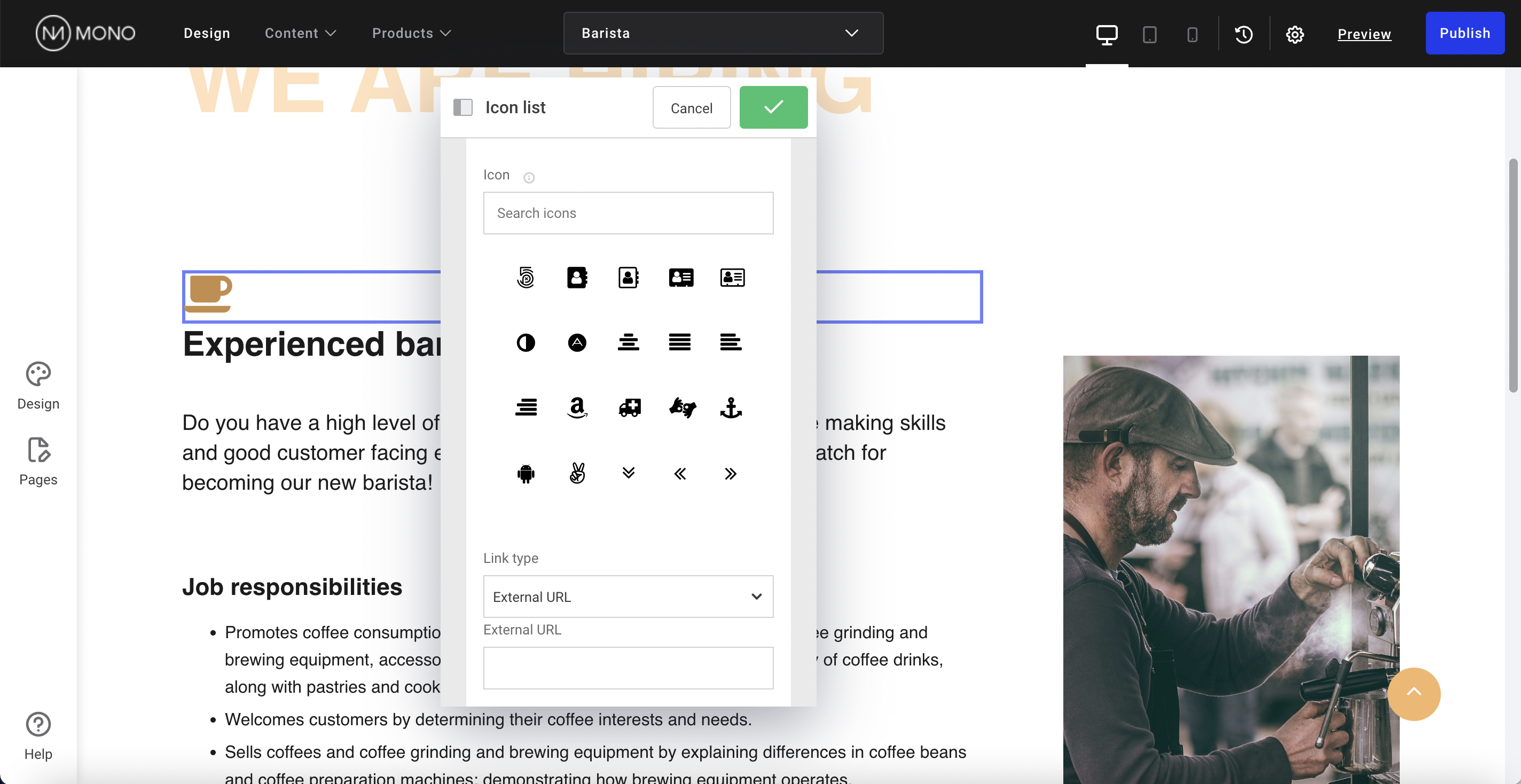Confirm with the green checkmark button

(x=773, y=107)
